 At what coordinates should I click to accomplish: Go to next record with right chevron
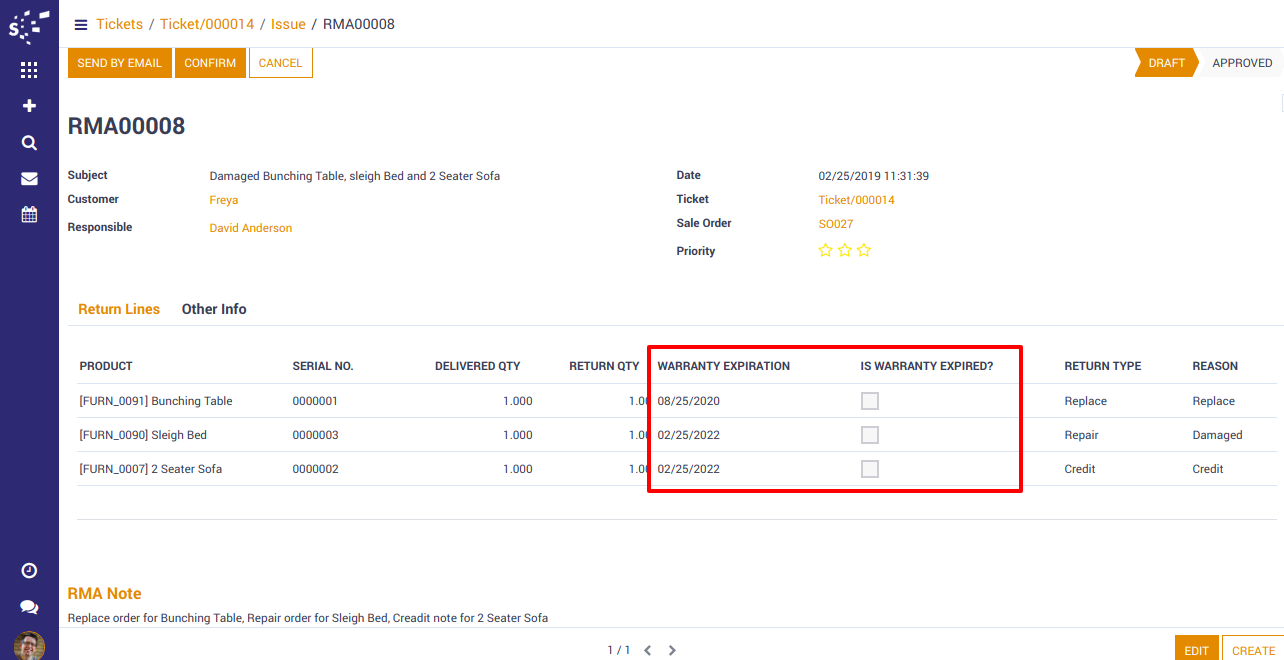[672, 650]
